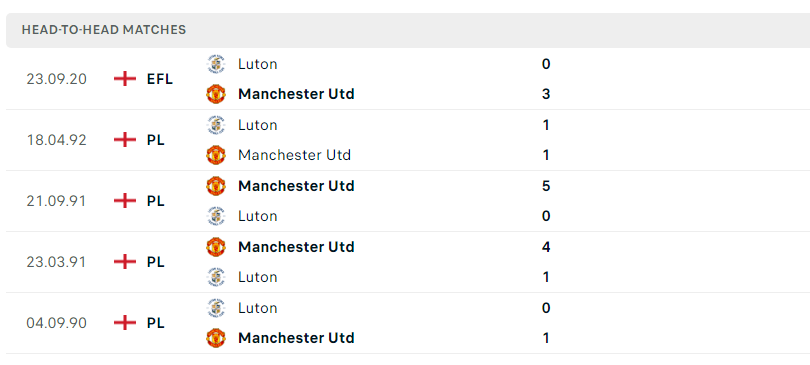Open Luton team name in 21.09.91 match
The image size is (810, 365).
257,216
